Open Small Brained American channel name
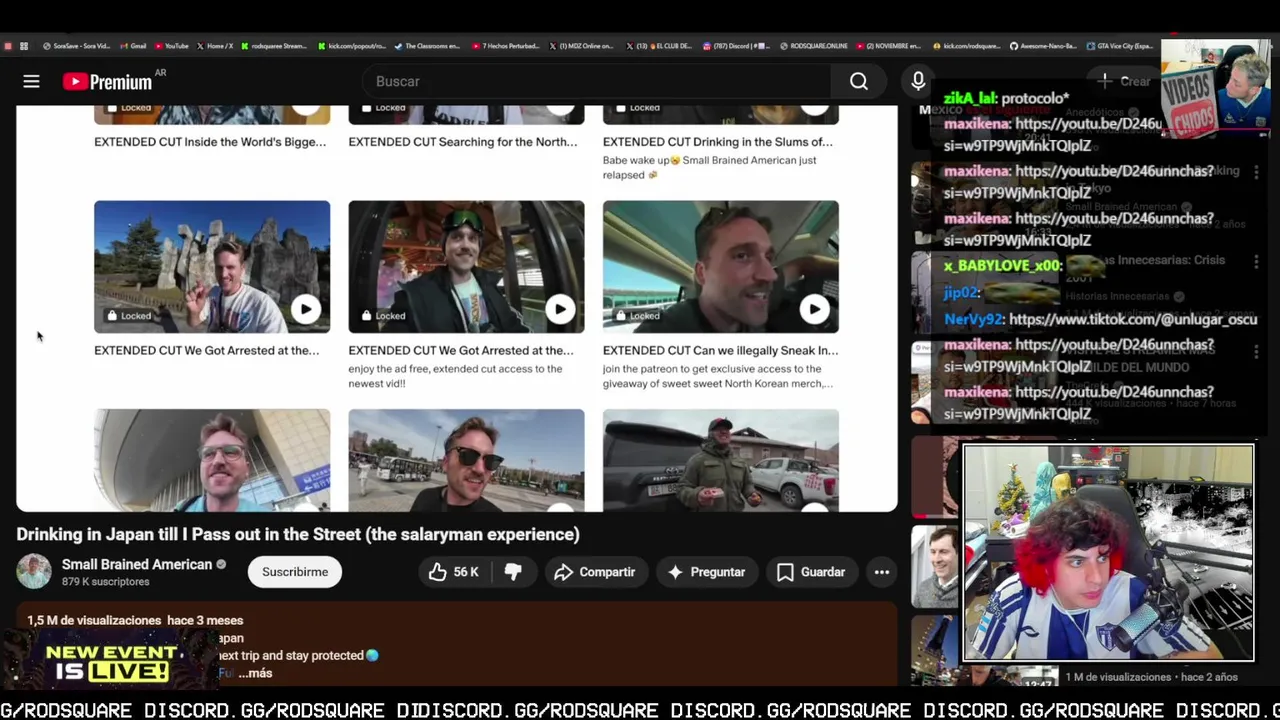1280x720 pixels. (137, 564)
